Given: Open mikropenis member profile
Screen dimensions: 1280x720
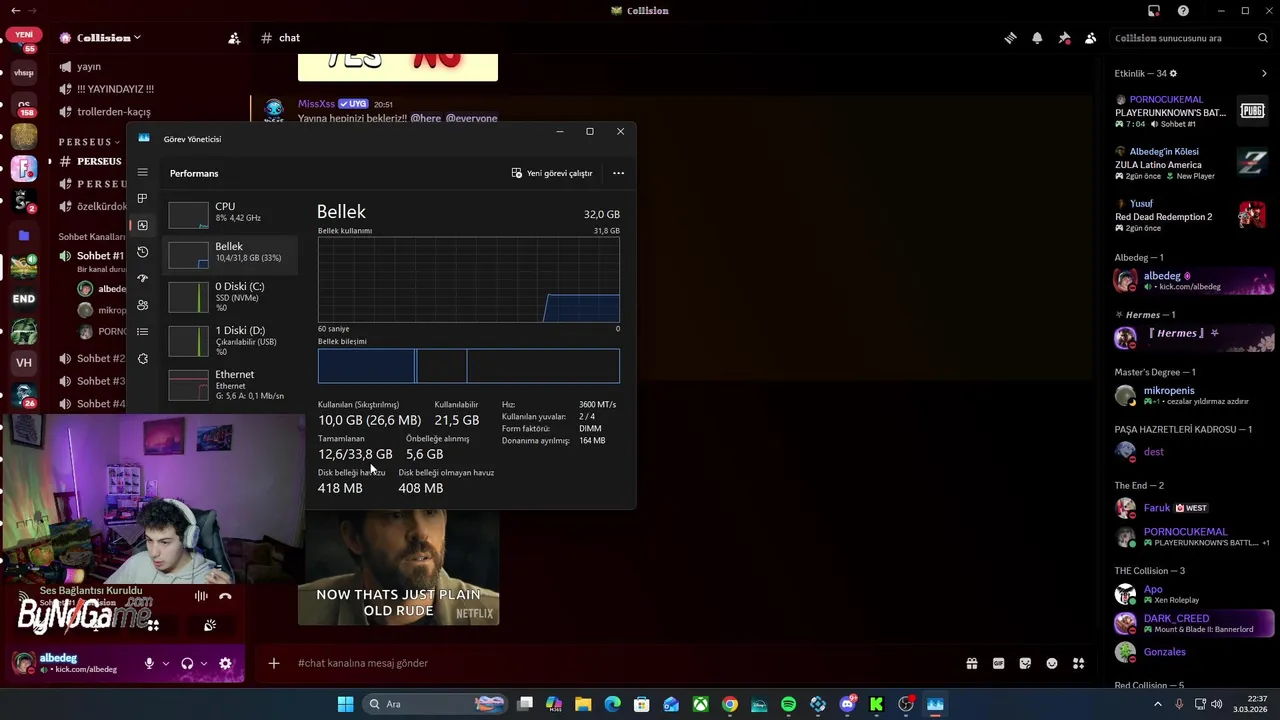Looking at the screenshot, I should tap(1193, 395).
